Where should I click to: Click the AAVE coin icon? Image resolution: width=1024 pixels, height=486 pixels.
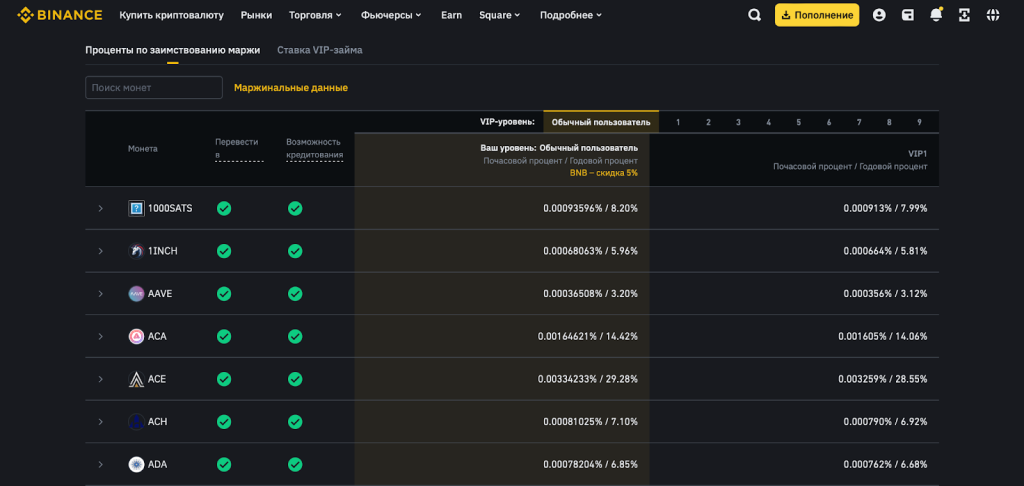(x=136, y=294)
